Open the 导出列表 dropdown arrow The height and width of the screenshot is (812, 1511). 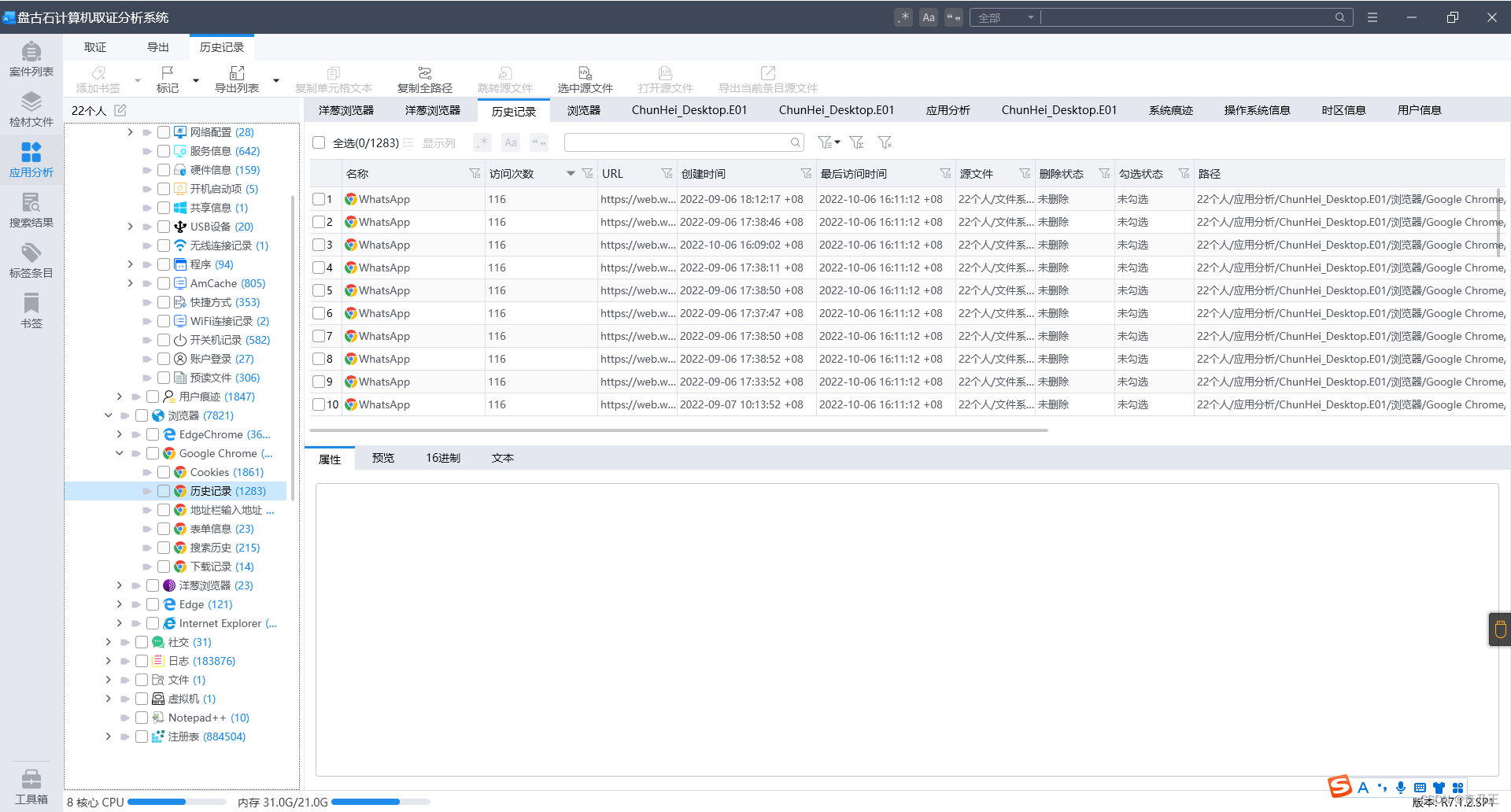pyautogui.click(x=276, y=80)
